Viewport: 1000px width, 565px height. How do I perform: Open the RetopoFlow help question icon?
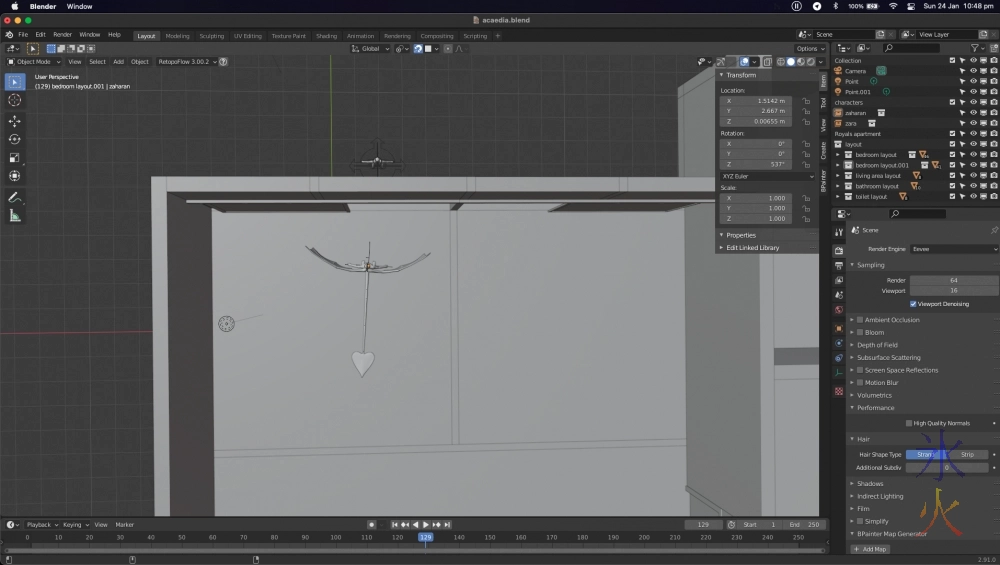click(223, 62)
